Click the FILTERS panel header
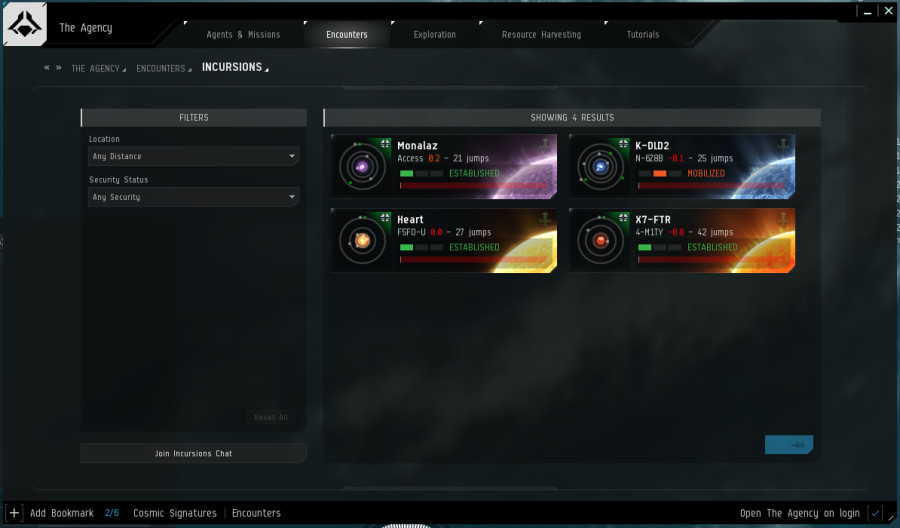Viewport: 900px width, 528px height. click(193, 118)
